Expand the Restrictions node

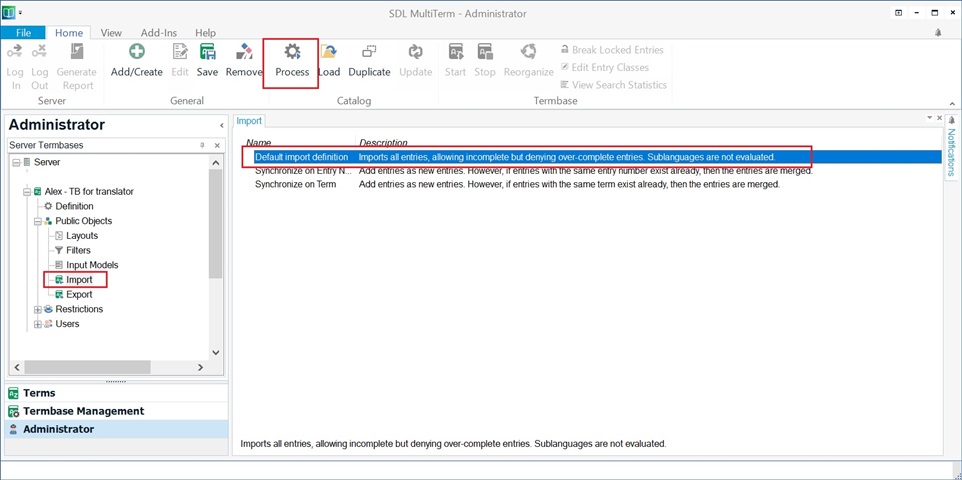click(38, 309)
